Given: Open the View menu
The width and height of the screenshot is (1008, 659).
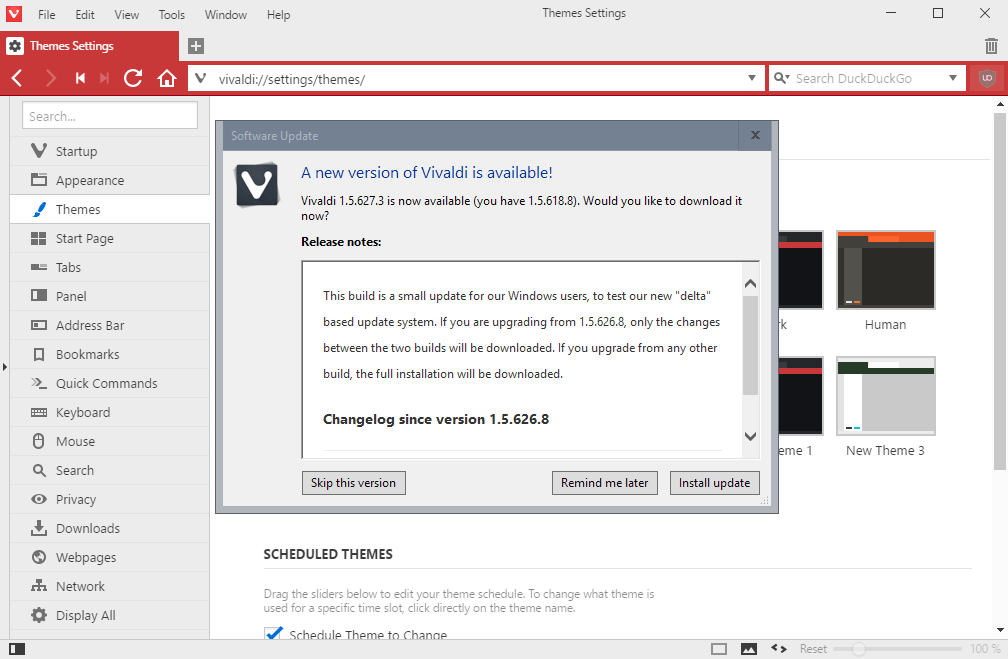Looking at the screenshot, I should coord(126,14).
